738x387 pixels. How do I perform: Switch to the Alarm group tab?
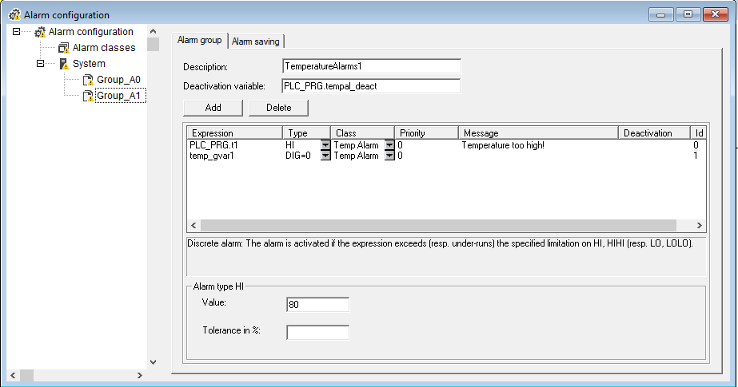(x=200, y=40)
